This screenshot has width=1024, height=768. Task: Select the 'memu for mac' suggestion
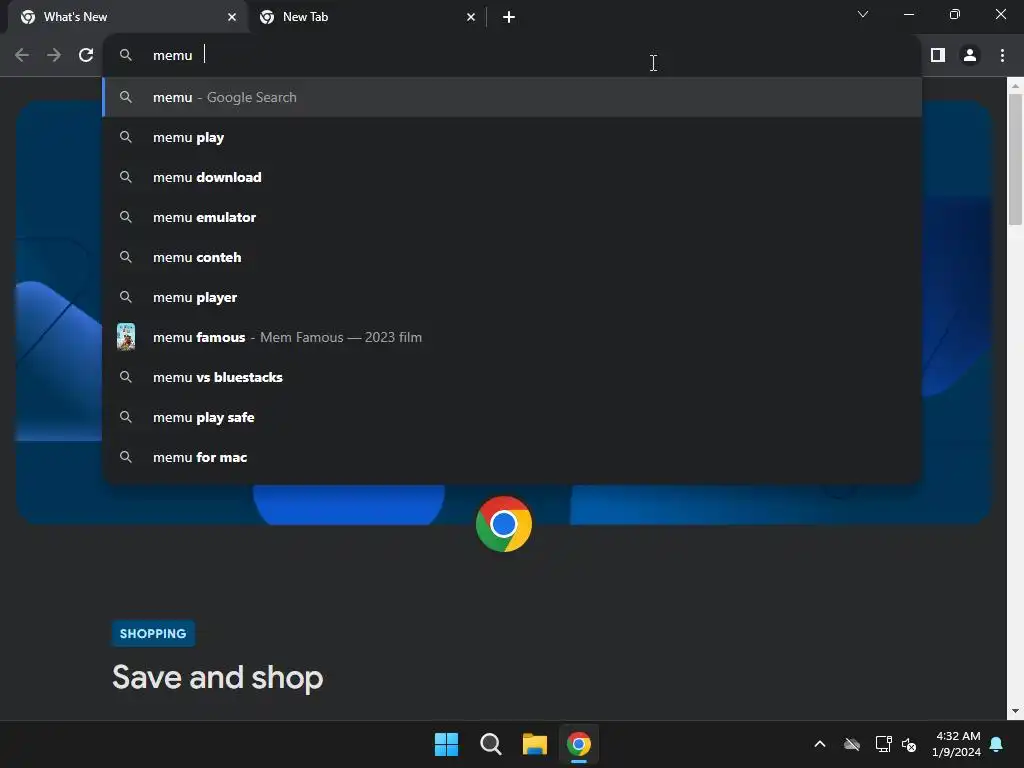point(512,457)
